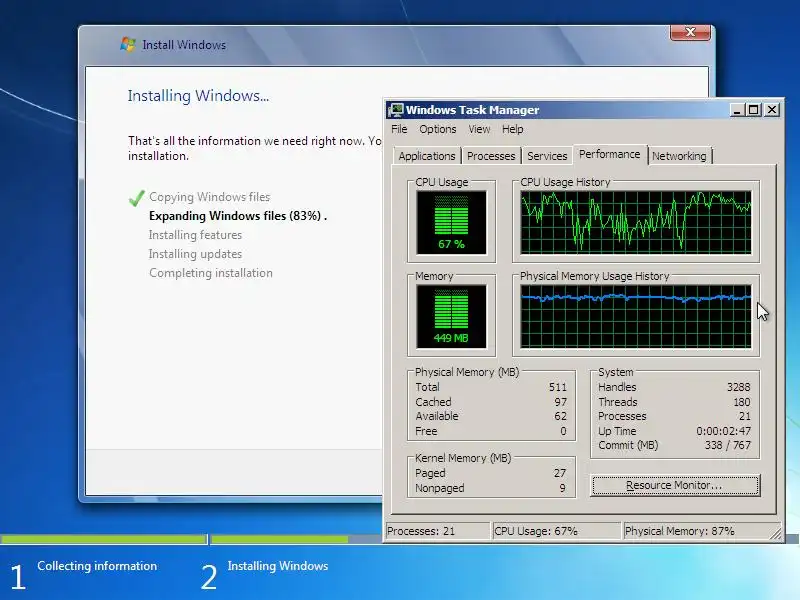Click the Up Time value 0:00:02:47
This screenshot has height=600, width=800.
pyautogui.click(x=723, y=431)
